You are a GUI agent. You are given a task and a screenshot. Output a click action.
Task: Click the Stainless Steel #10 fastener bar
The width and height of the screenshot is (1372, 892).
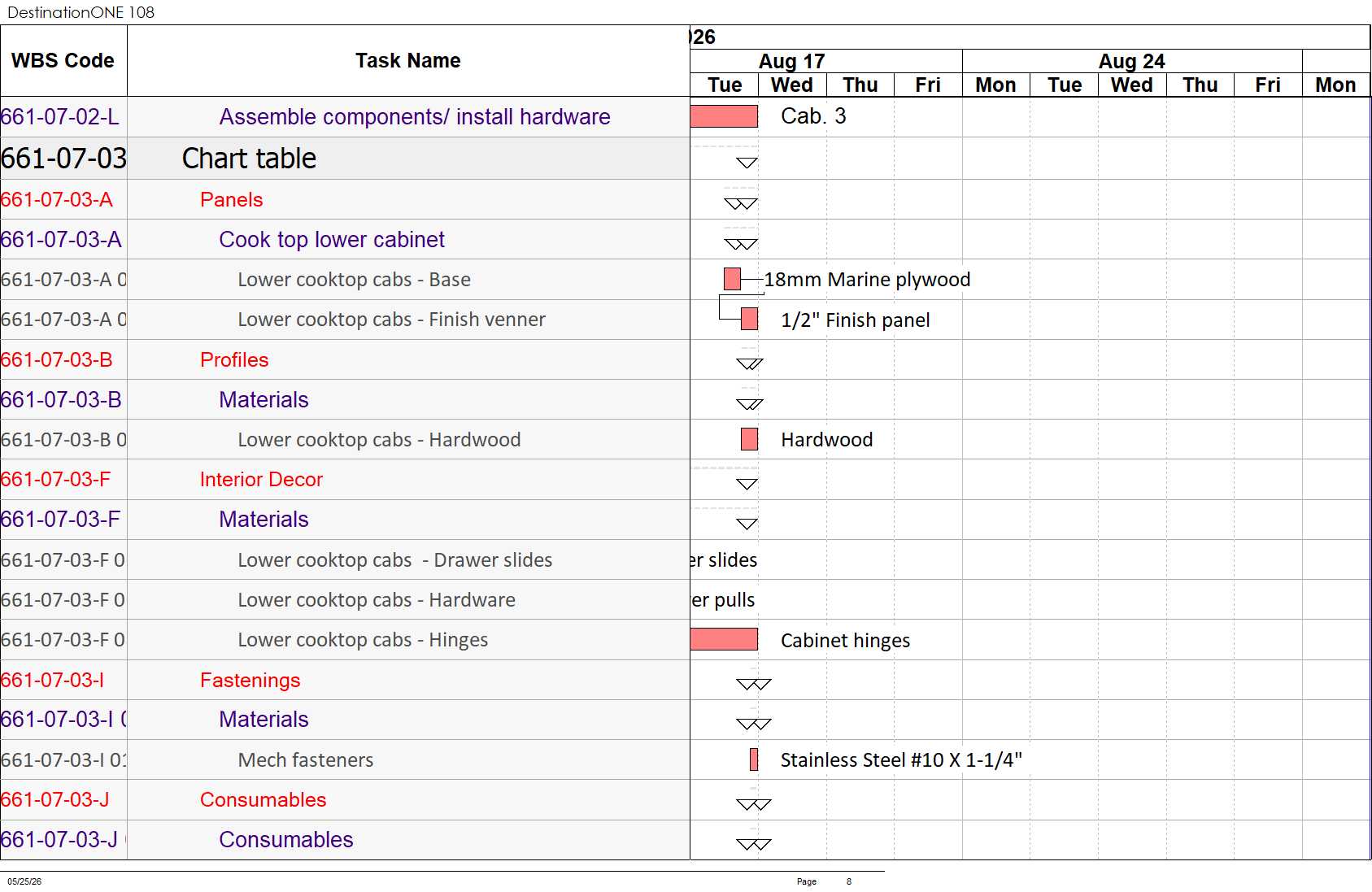point(754,759)
